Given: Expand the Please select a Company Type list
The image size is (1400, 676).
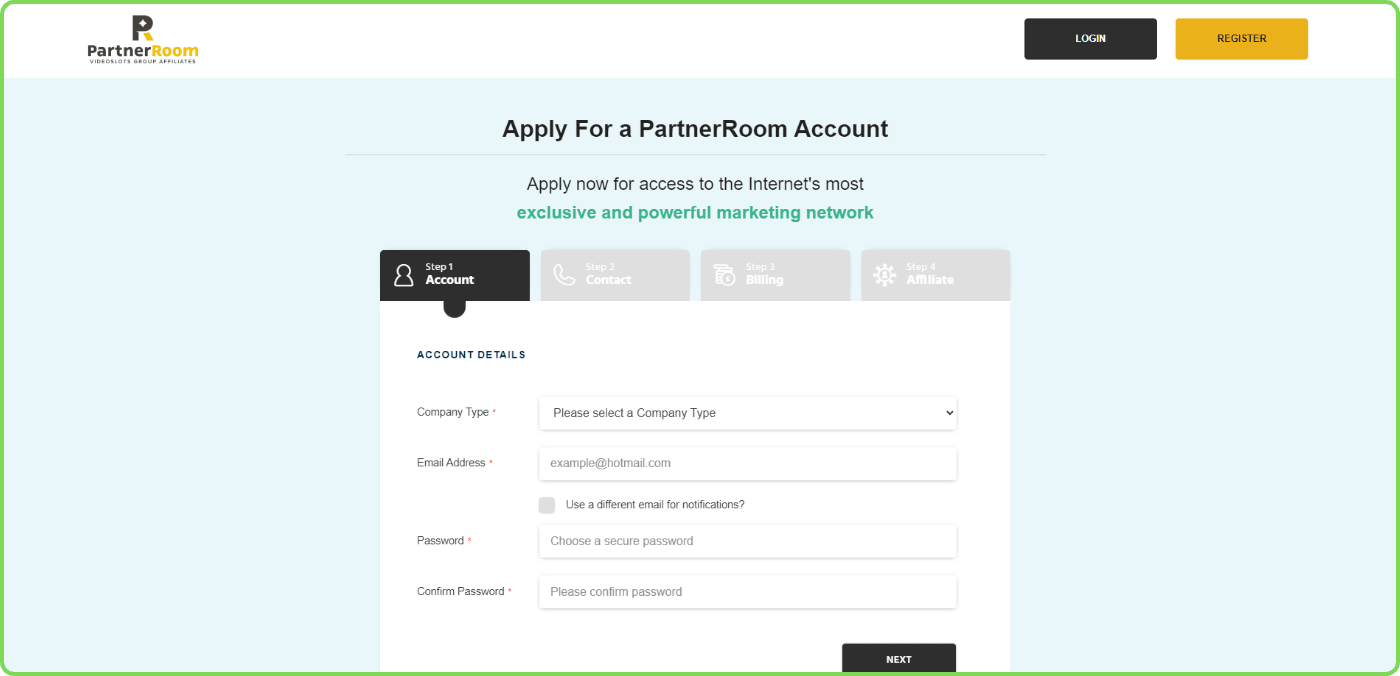Looking at the screenshot, I should click(x=747, y=412).
